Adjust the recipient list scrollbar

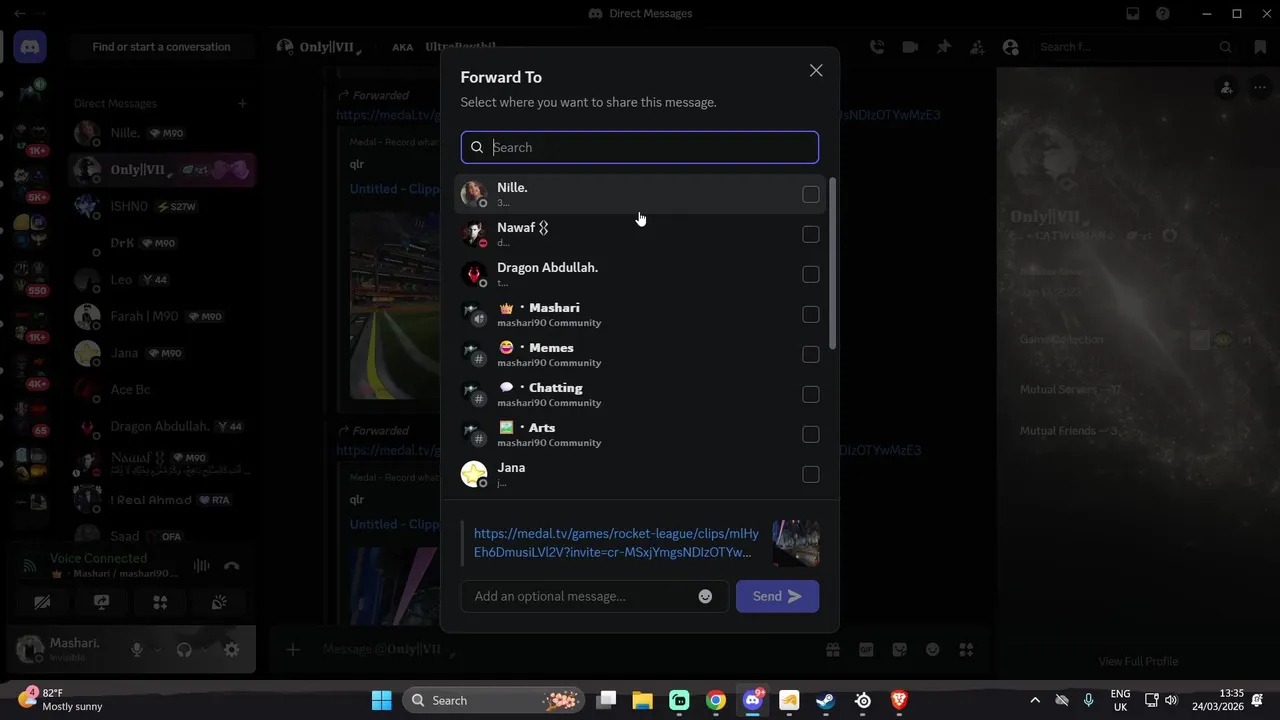pos(832,265)
